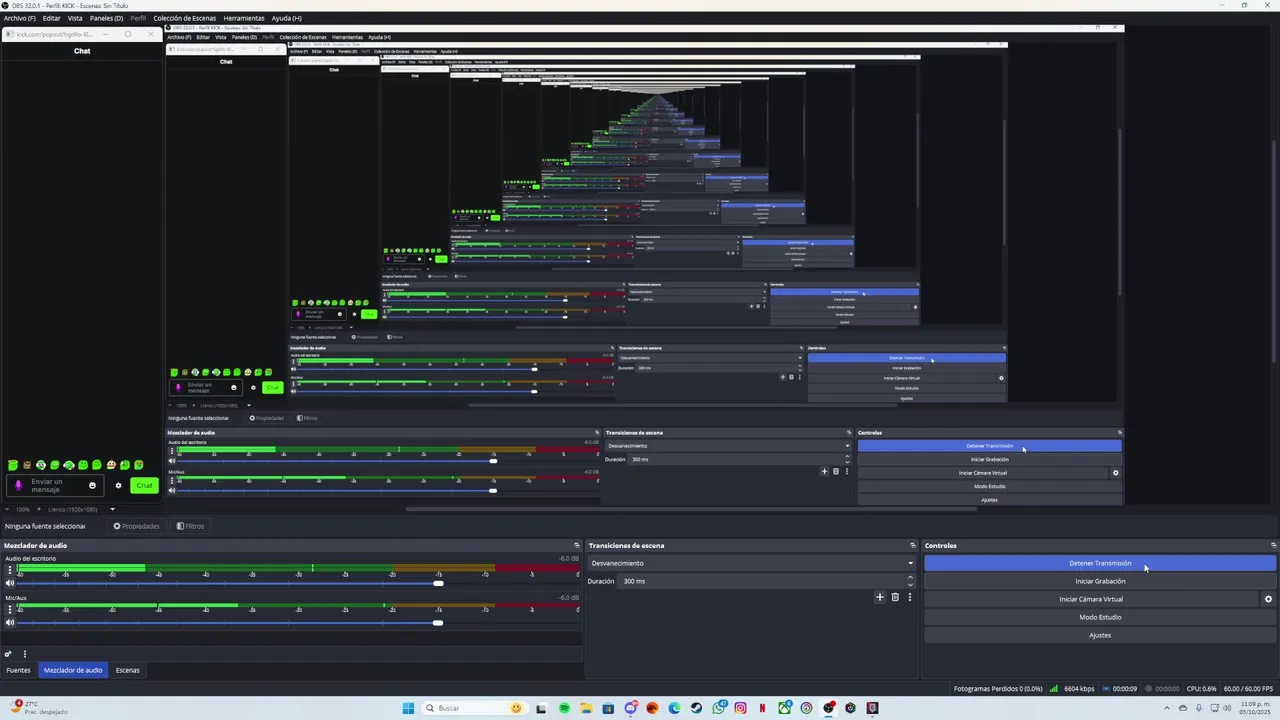Open Audio del escritorio three-dot options

pos(10,570)
